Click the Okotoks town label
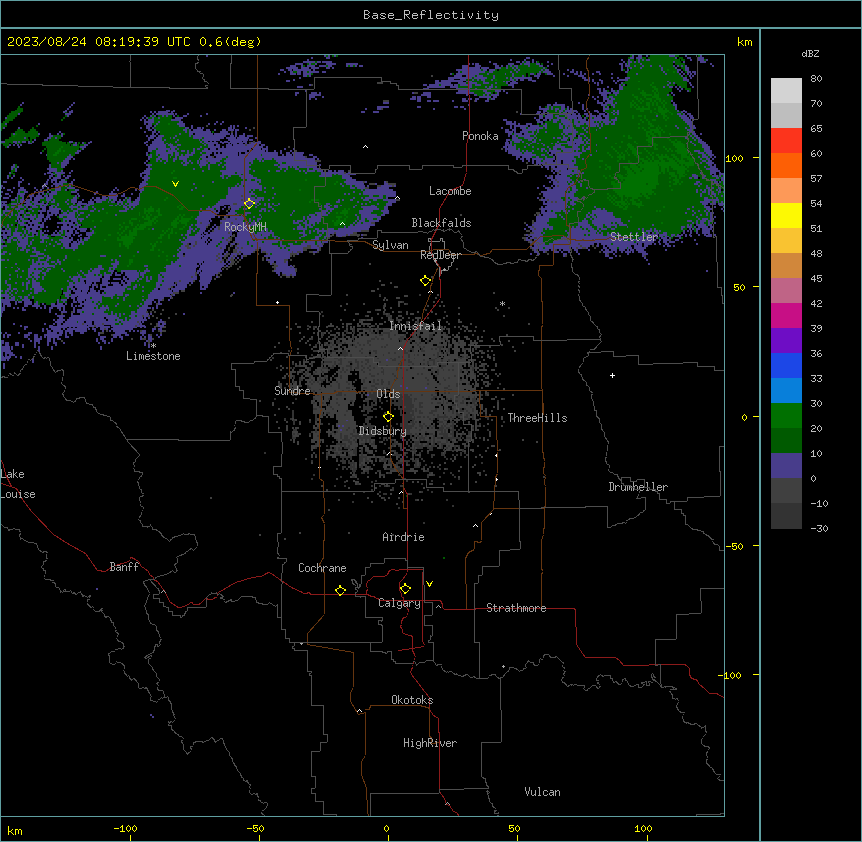The image size is (862, 842). [x=412, y=700]
